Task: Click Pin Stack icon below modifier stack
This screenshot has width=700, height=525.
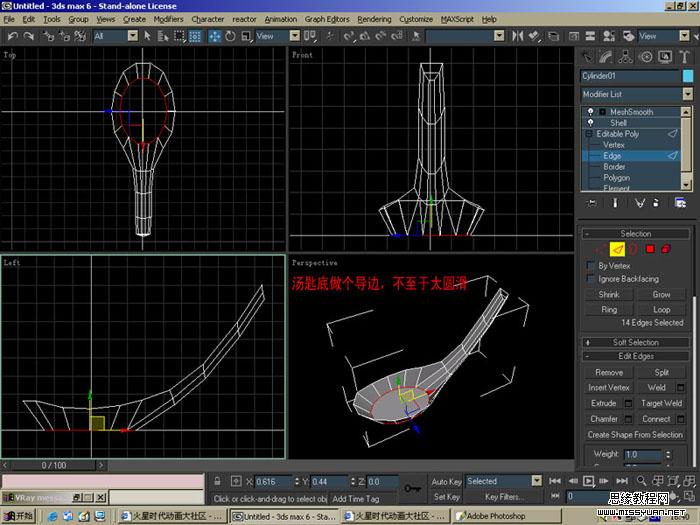Action: point(592,203)
